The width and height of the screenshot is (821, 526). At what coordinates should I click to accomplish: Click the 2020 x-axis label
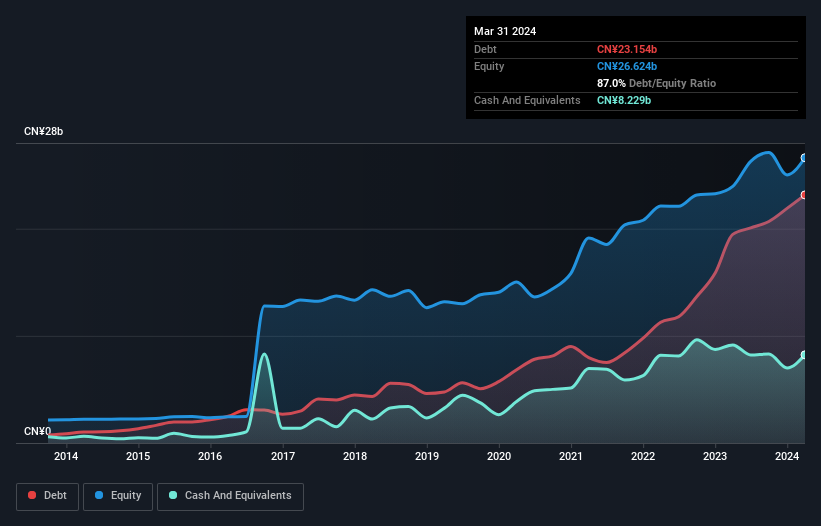click(x=499, y=456)
